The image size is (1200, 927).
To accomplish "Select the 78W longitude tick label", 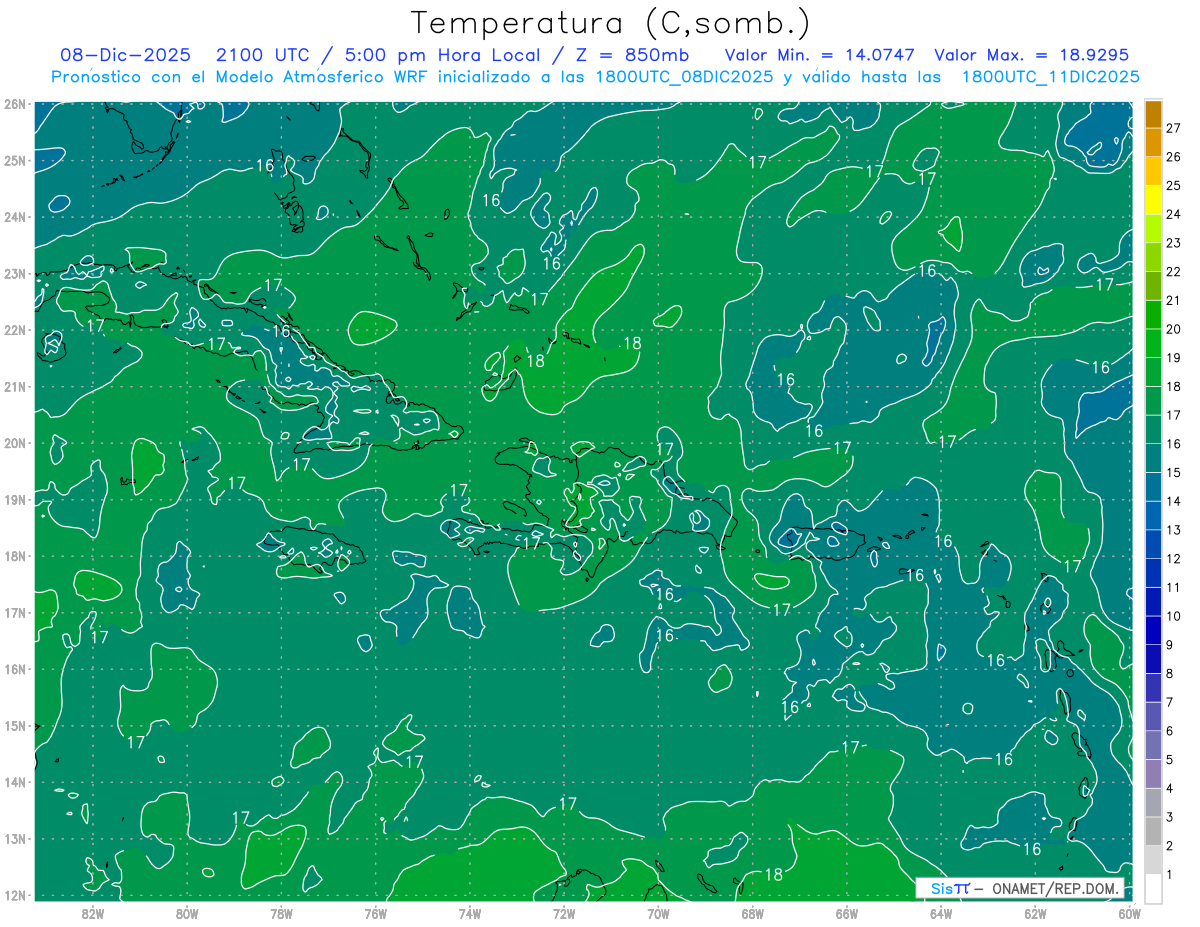I will (x=281, y=913).
